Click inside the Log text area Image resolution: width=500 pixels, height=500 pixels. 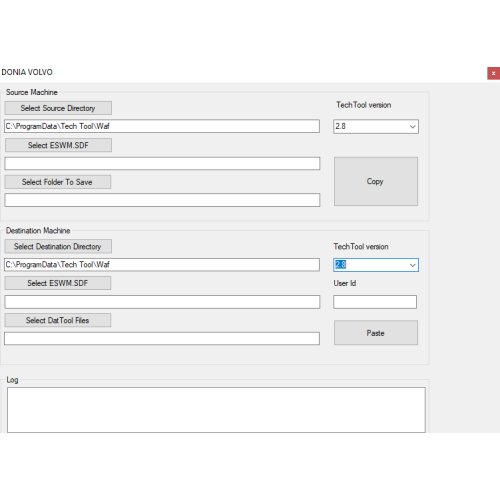[x=216, y=410]
